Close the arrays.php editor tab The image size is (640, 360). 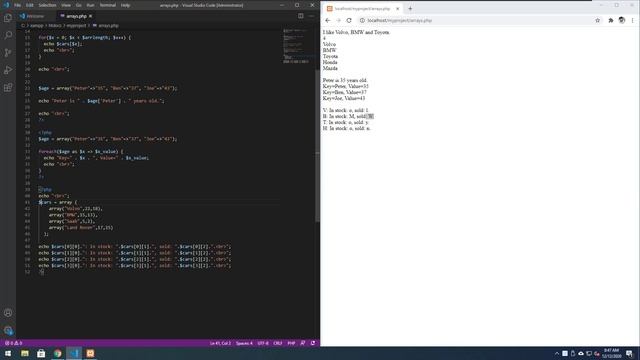tap(91, 16)
